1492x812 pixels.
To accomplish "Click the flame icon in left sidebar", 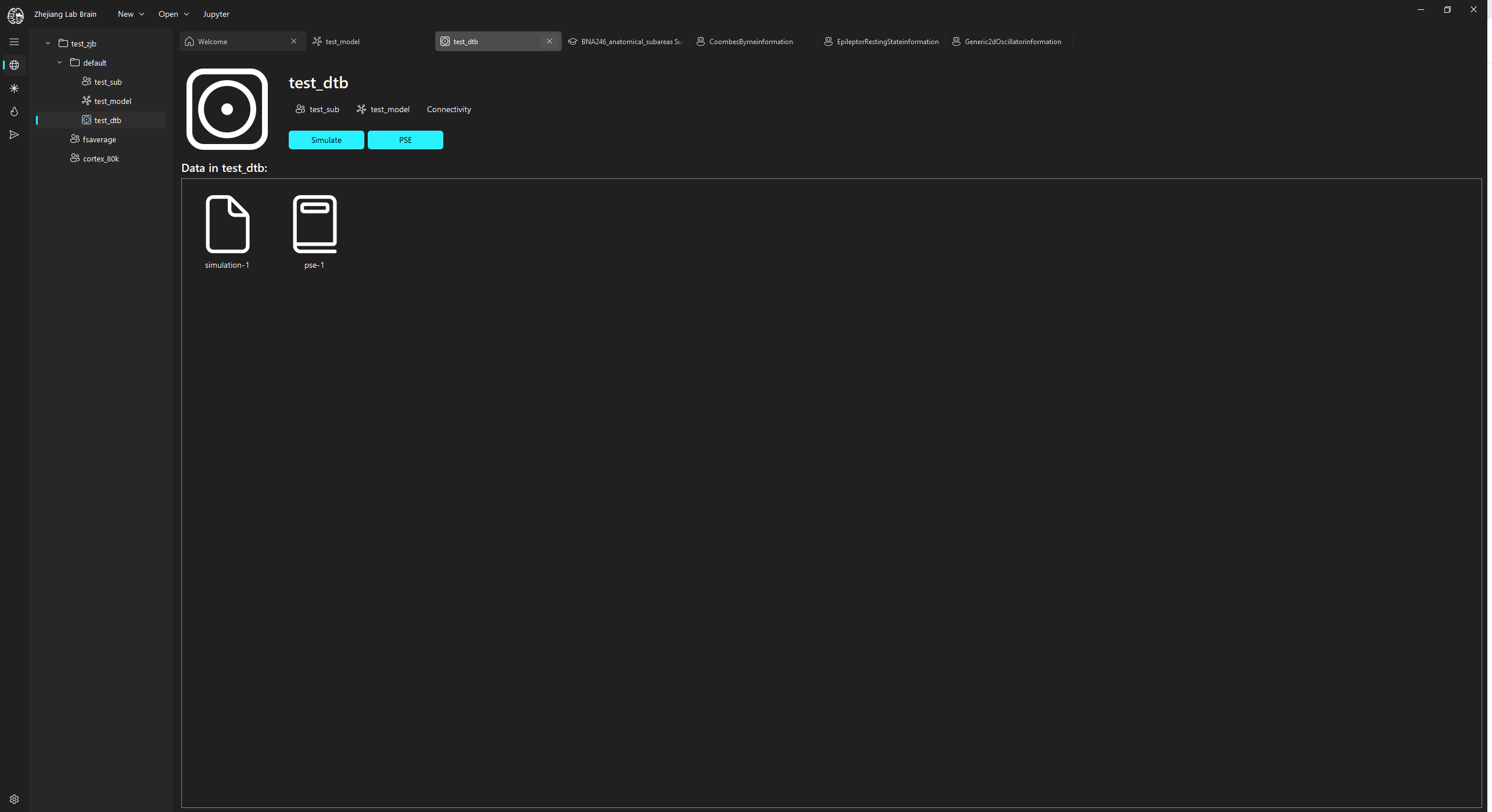I will [14, 112].
